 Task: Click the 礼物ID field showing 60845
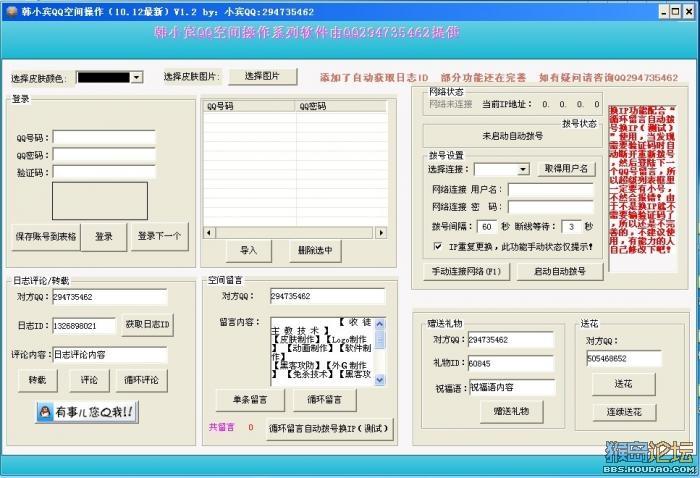[x=511, y=364]
